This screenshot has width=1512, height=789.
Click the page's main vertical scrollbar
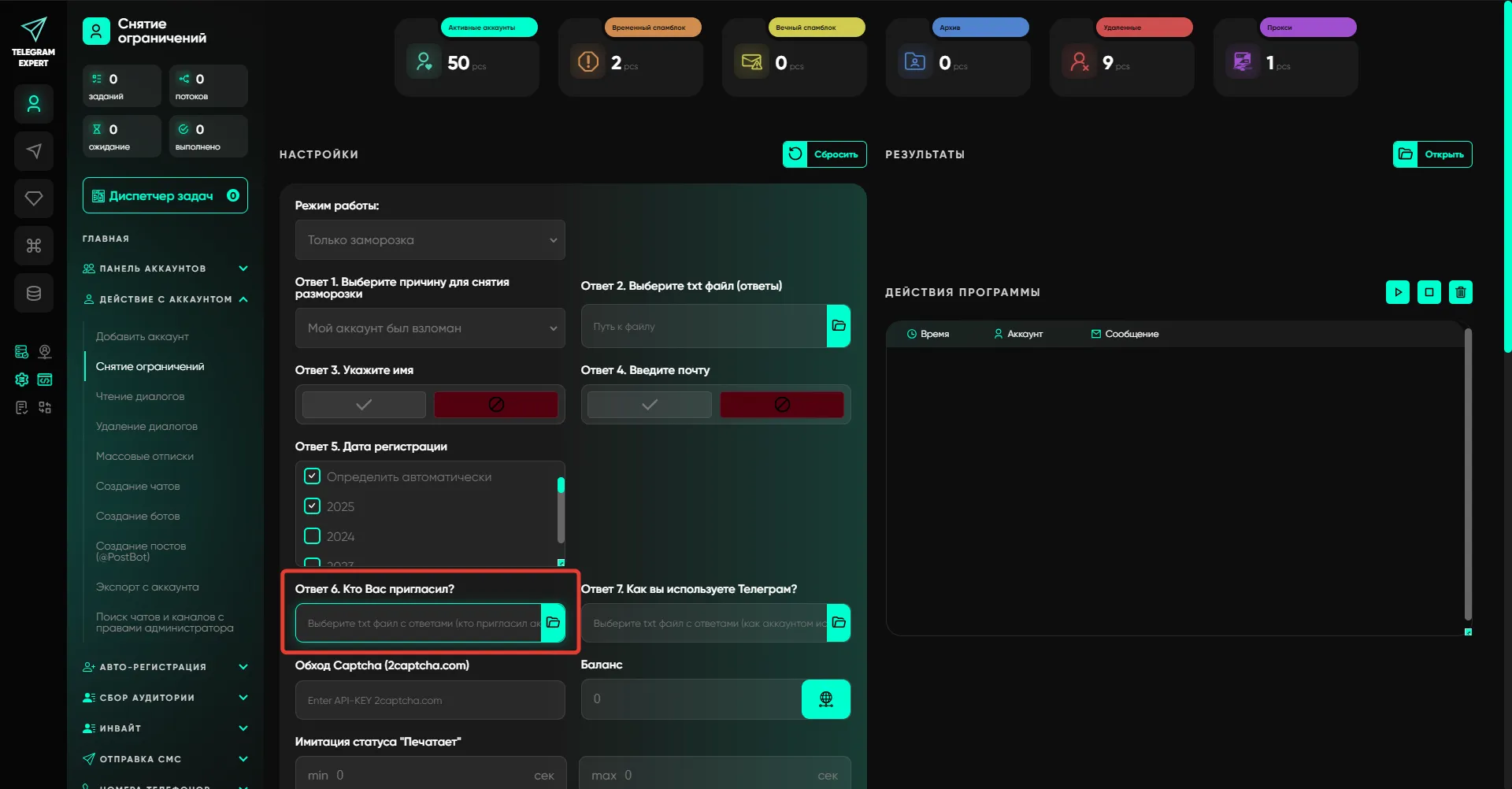click(1507, 176)
